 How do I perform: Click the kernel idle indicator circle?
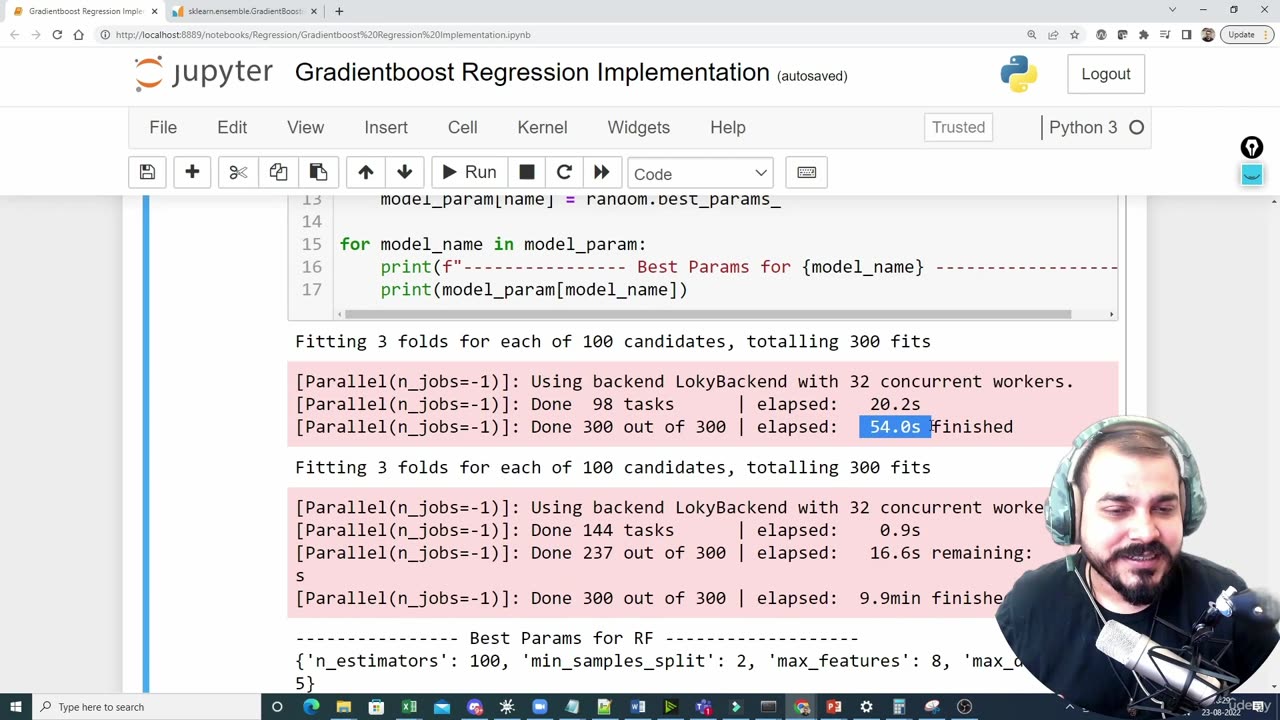[1136, 127]
